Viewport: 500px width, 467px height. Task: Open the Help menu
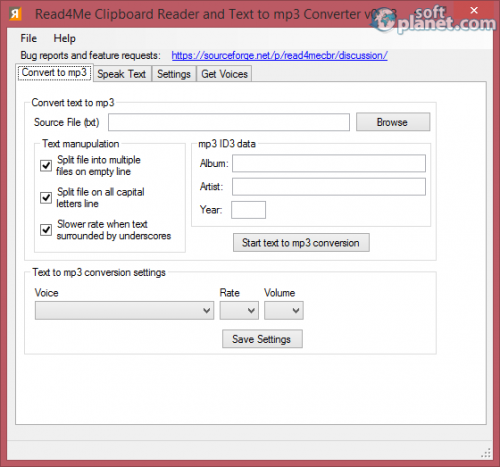click(65, 38)
